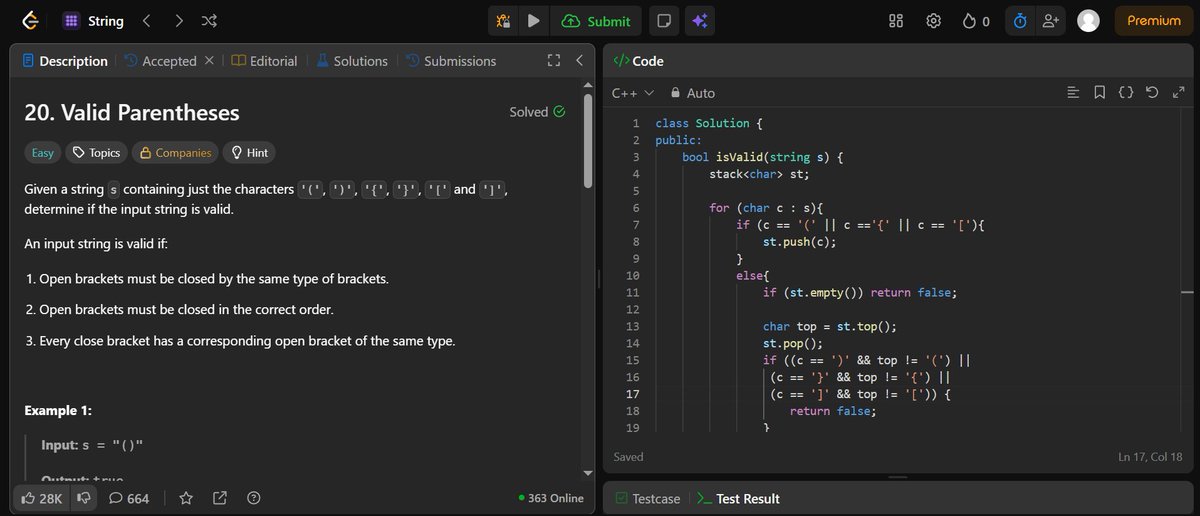Open the help question mark icon
This screenshot has height=516, width=1200.
[253, 498]
